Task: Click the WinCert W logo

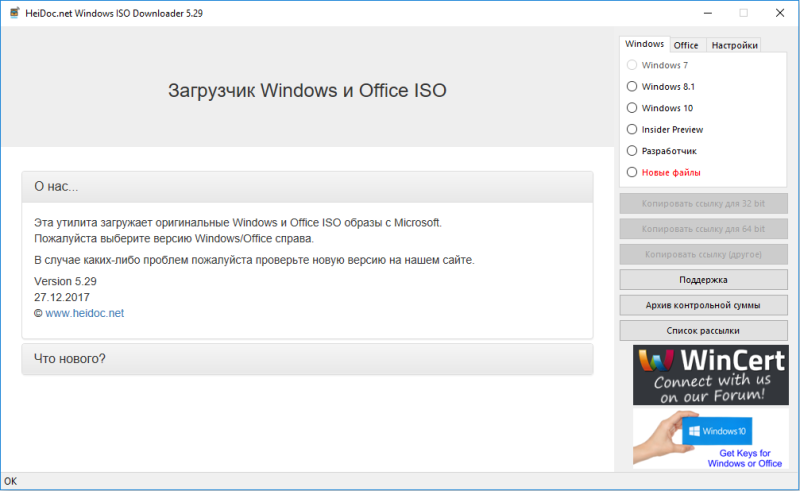Action: (656, 360)
